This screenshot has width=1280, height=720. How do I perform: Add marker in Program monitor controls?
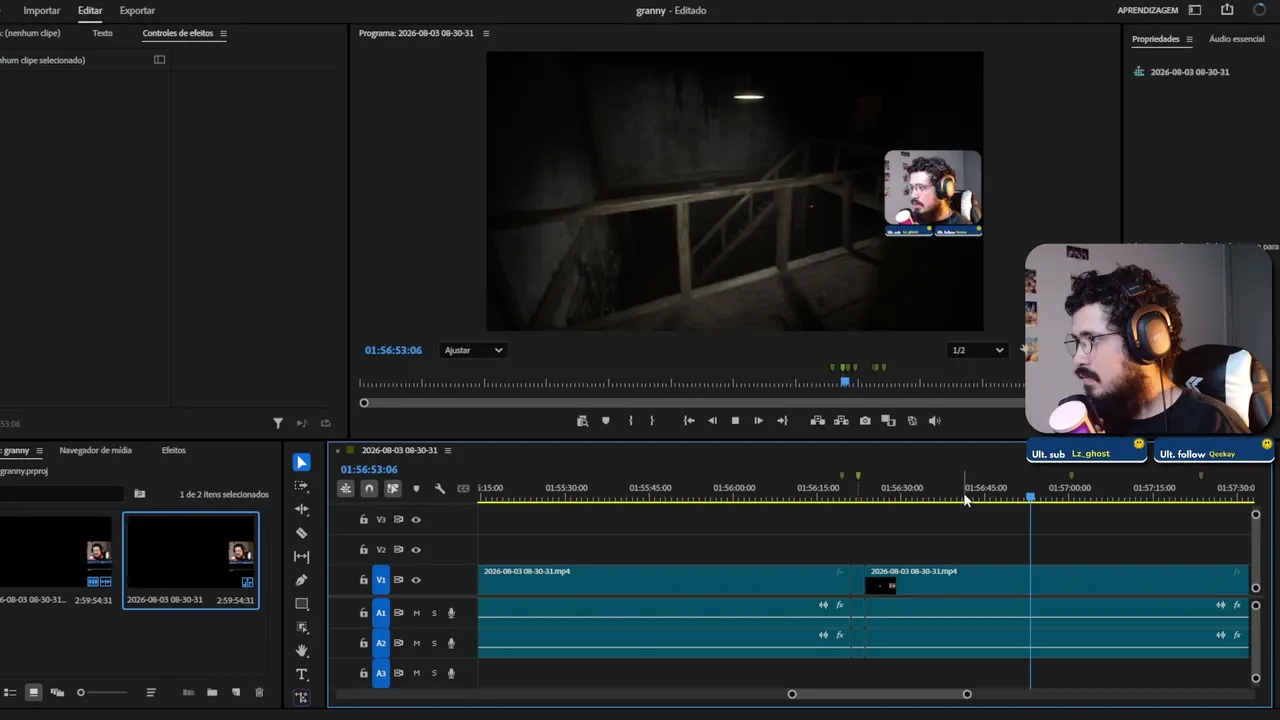[x=605, y=421]
